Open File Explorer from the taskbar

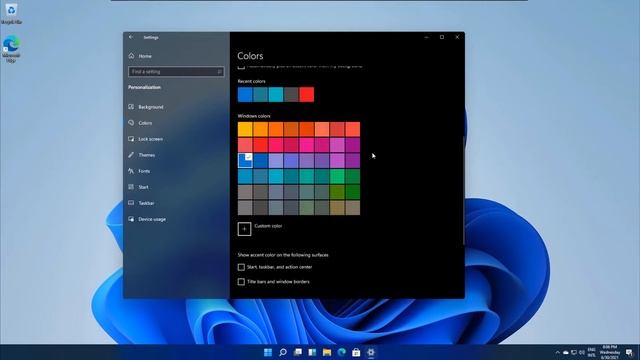327,352
